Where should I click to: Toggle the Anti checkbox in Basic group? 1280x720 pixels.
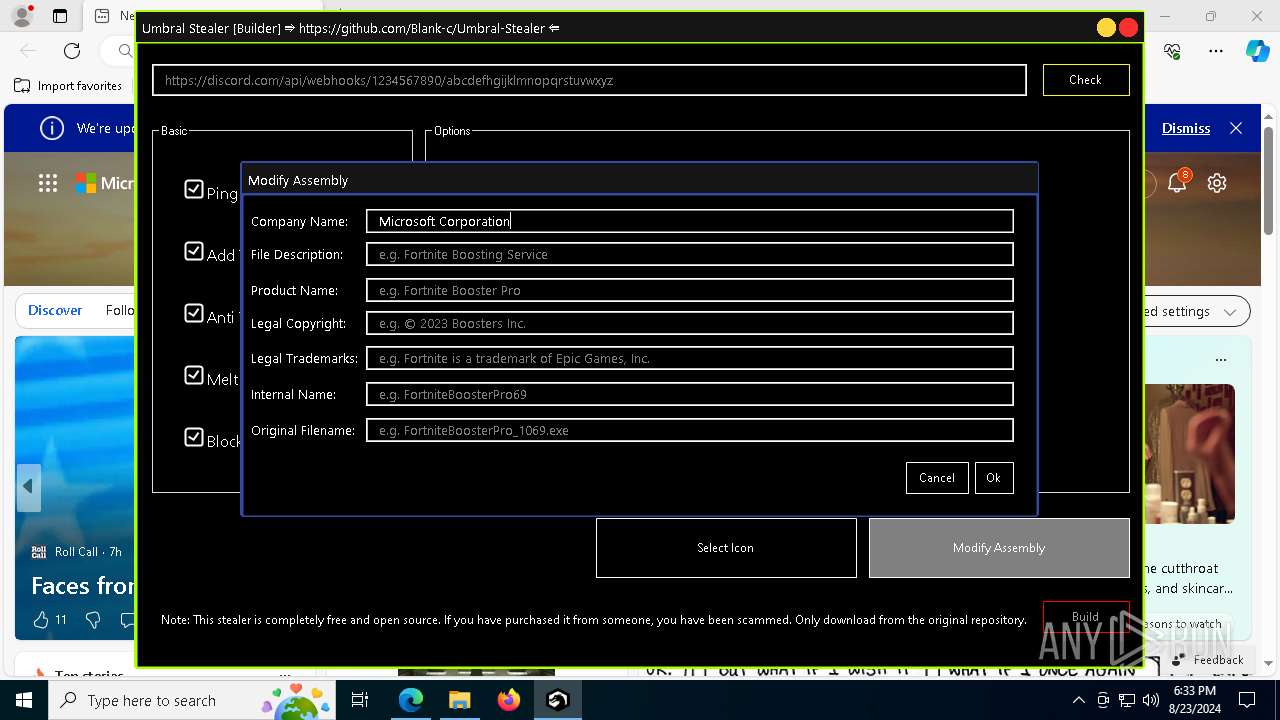point(194,313)
